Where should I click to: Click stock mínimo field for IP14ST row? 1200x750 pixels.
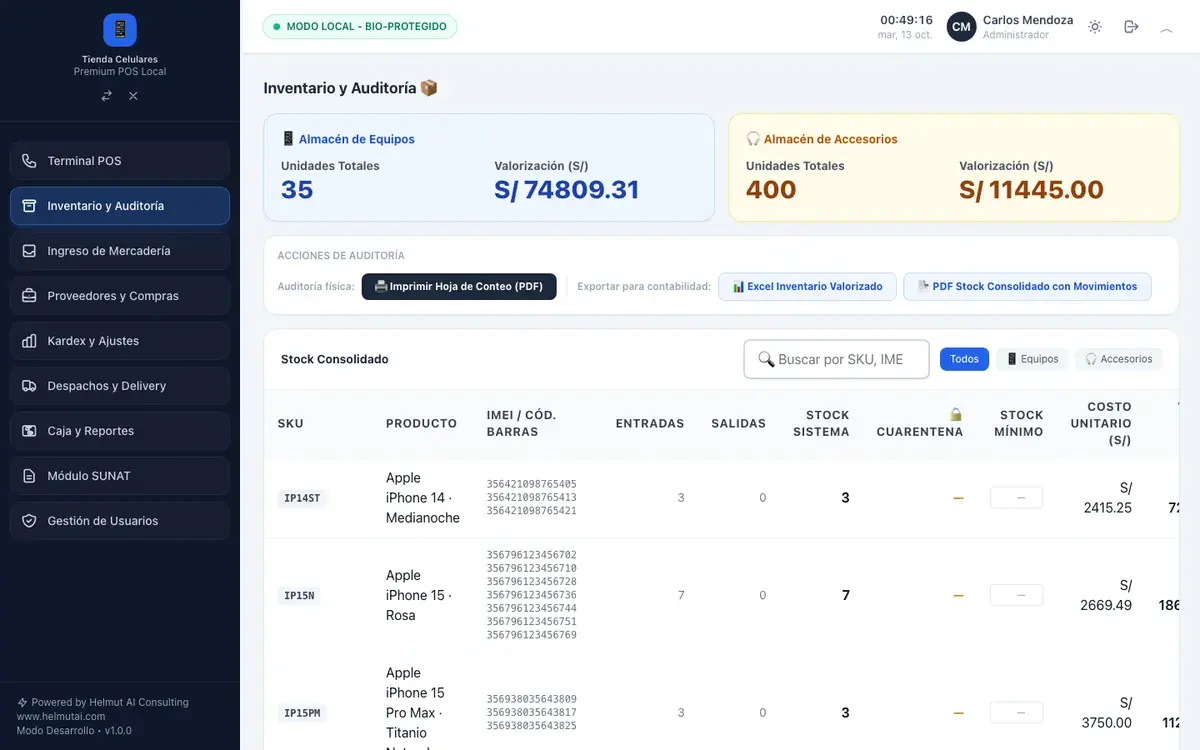tap(1016, 498)
